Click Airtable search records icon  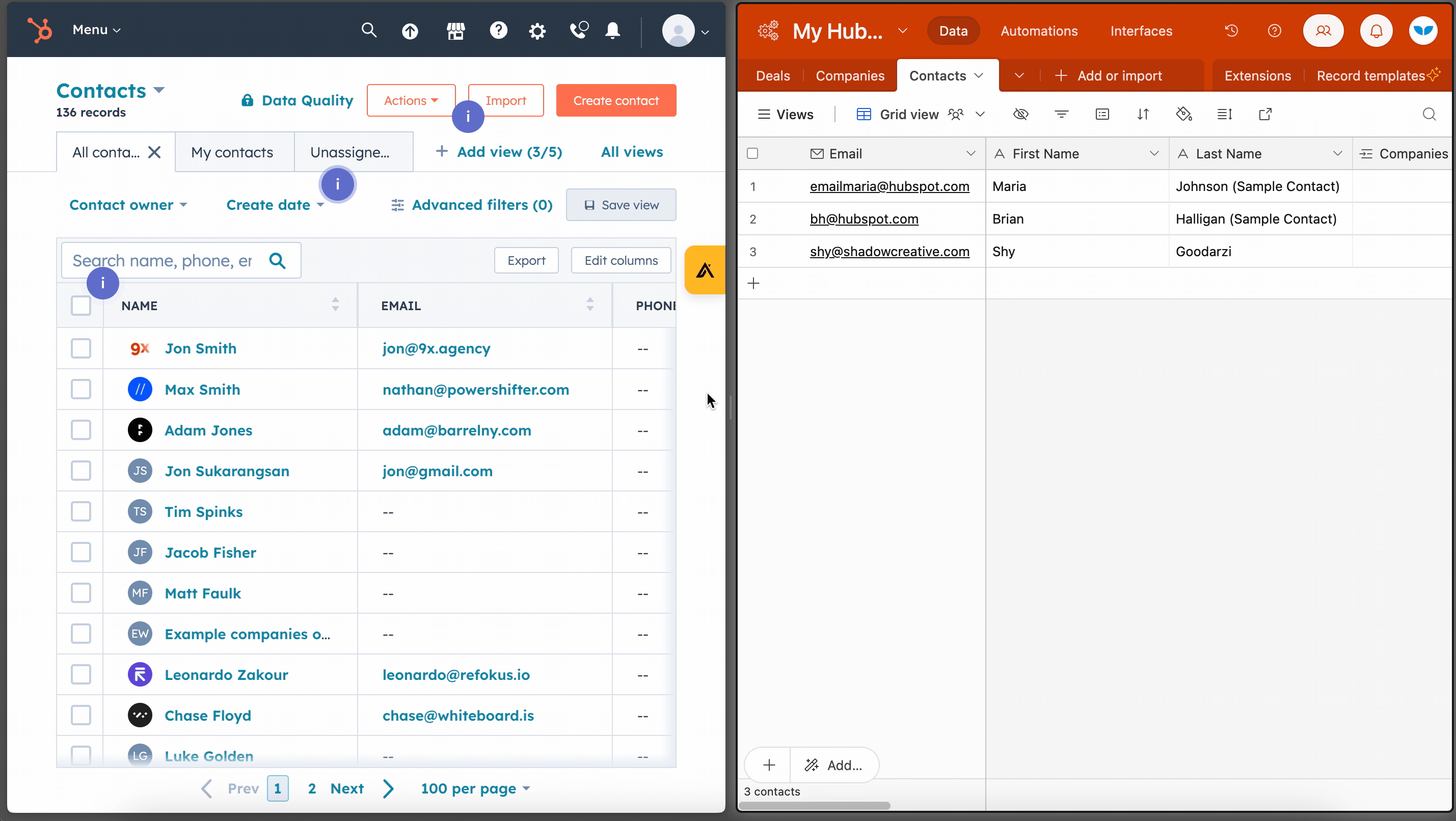(x=1429, y=114)
